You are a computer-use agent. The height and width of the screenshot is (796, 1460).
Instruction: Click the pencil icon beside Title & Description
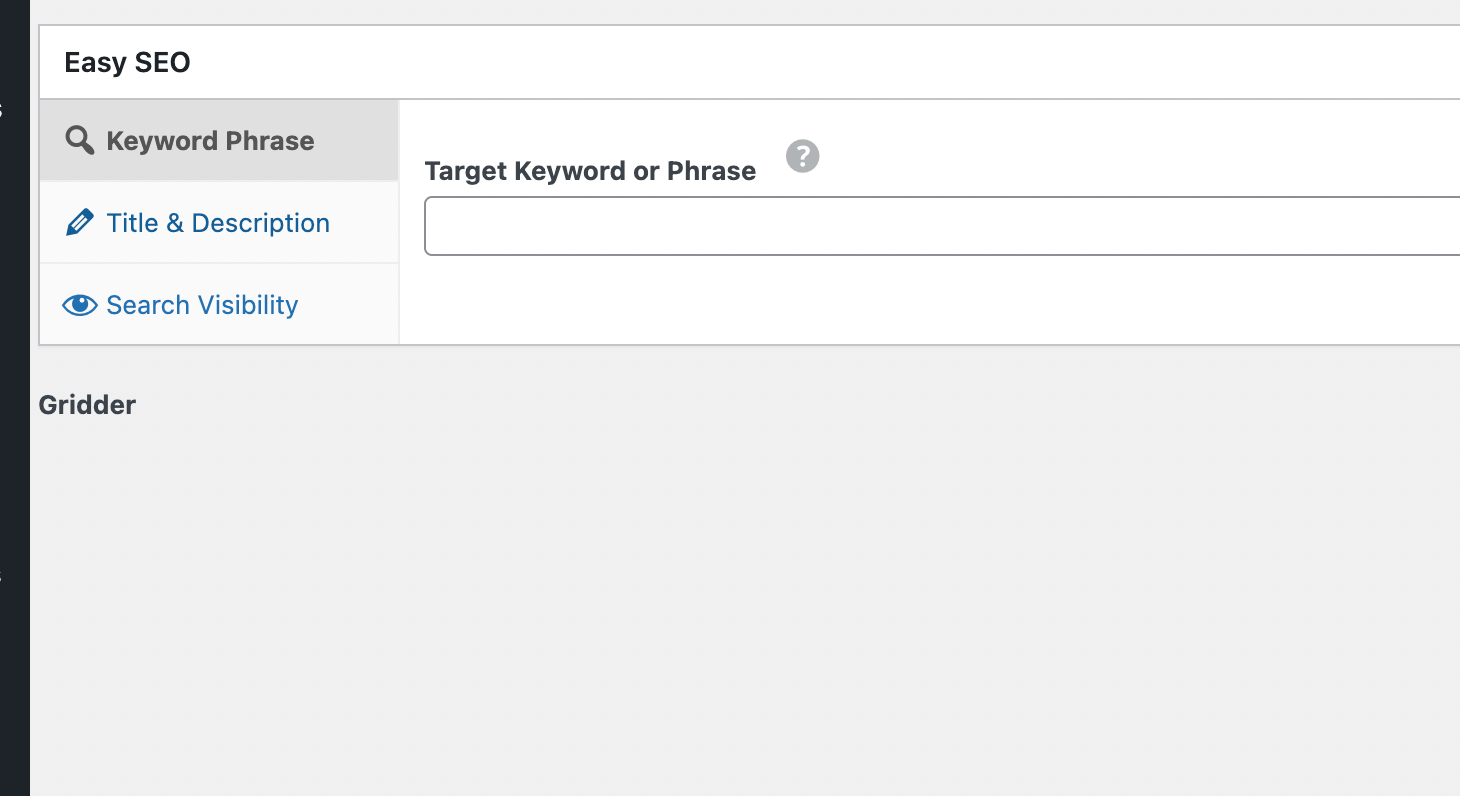(79, 222)
